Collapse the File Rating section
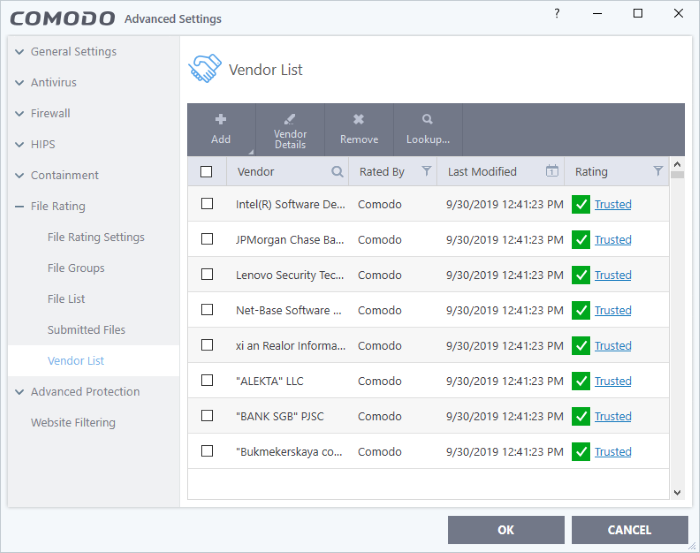700x553 pixels. click(x=19, y=207)
